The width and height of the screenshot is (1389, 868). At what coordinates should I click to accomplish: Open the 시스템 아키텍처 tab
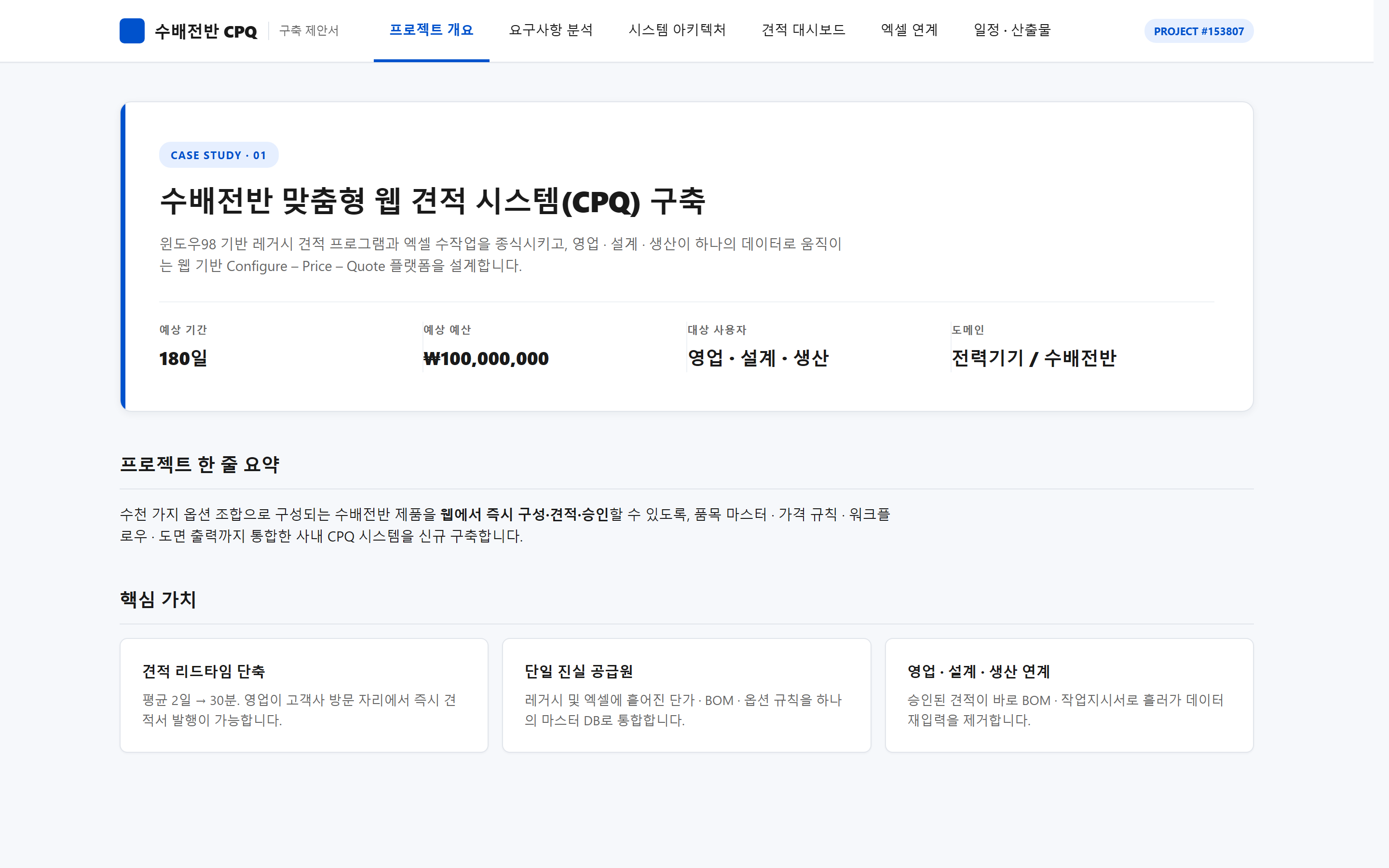677,30
